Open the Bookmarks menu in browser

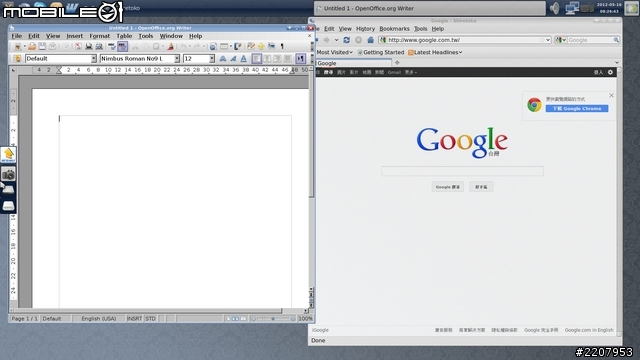click(x=394, y=29)
